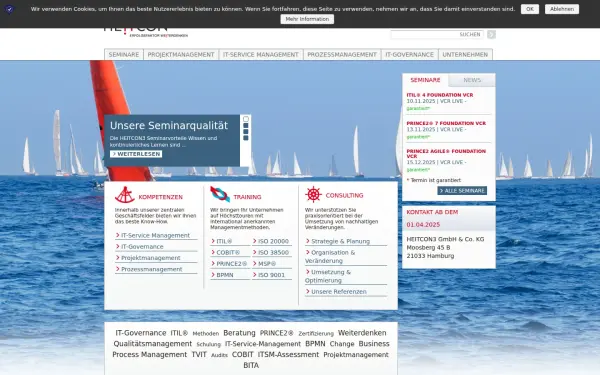
Task: Open the UNTERNEHMEN menu
Action: 465,55
